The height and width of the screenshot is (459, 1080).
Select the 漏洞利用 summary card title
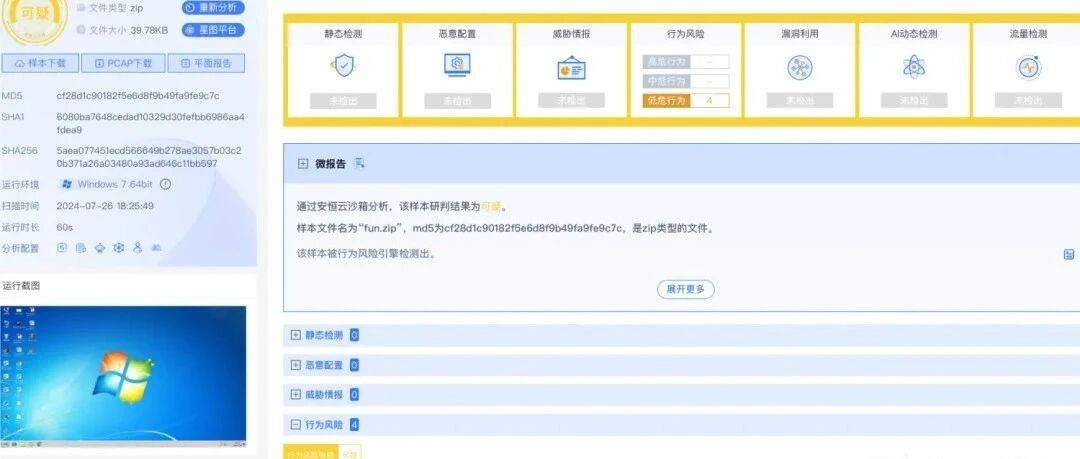pyautogui.click(x=800, y=33)
